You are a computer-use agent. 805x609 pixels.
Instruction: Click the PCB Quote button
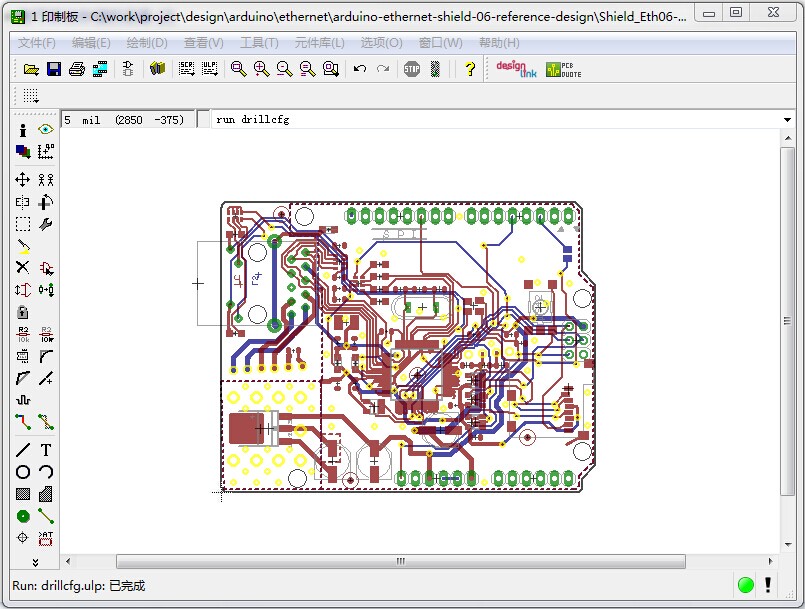(x=563, y=69)
